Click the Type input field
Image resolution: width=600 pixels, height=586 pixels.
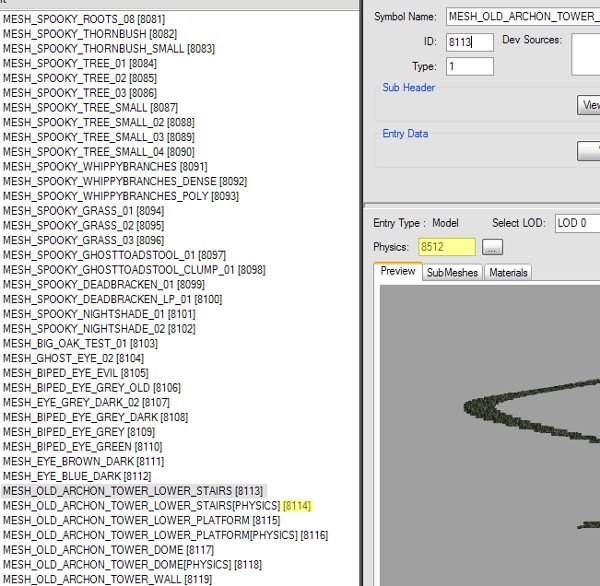tap(469, 66)
